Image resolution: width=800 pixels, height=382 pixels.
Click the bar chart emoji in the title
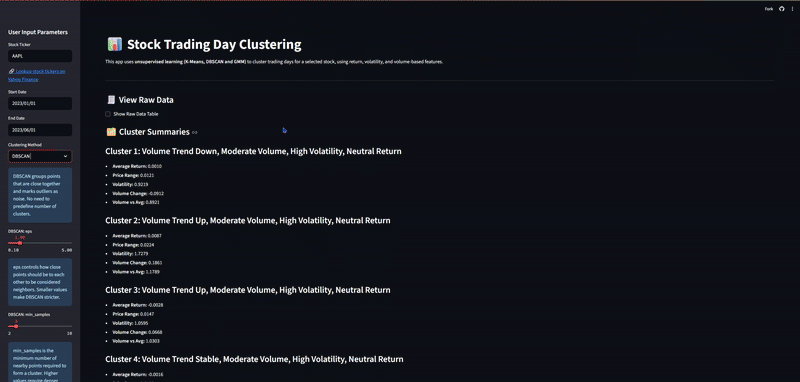(x=115, y=44)
